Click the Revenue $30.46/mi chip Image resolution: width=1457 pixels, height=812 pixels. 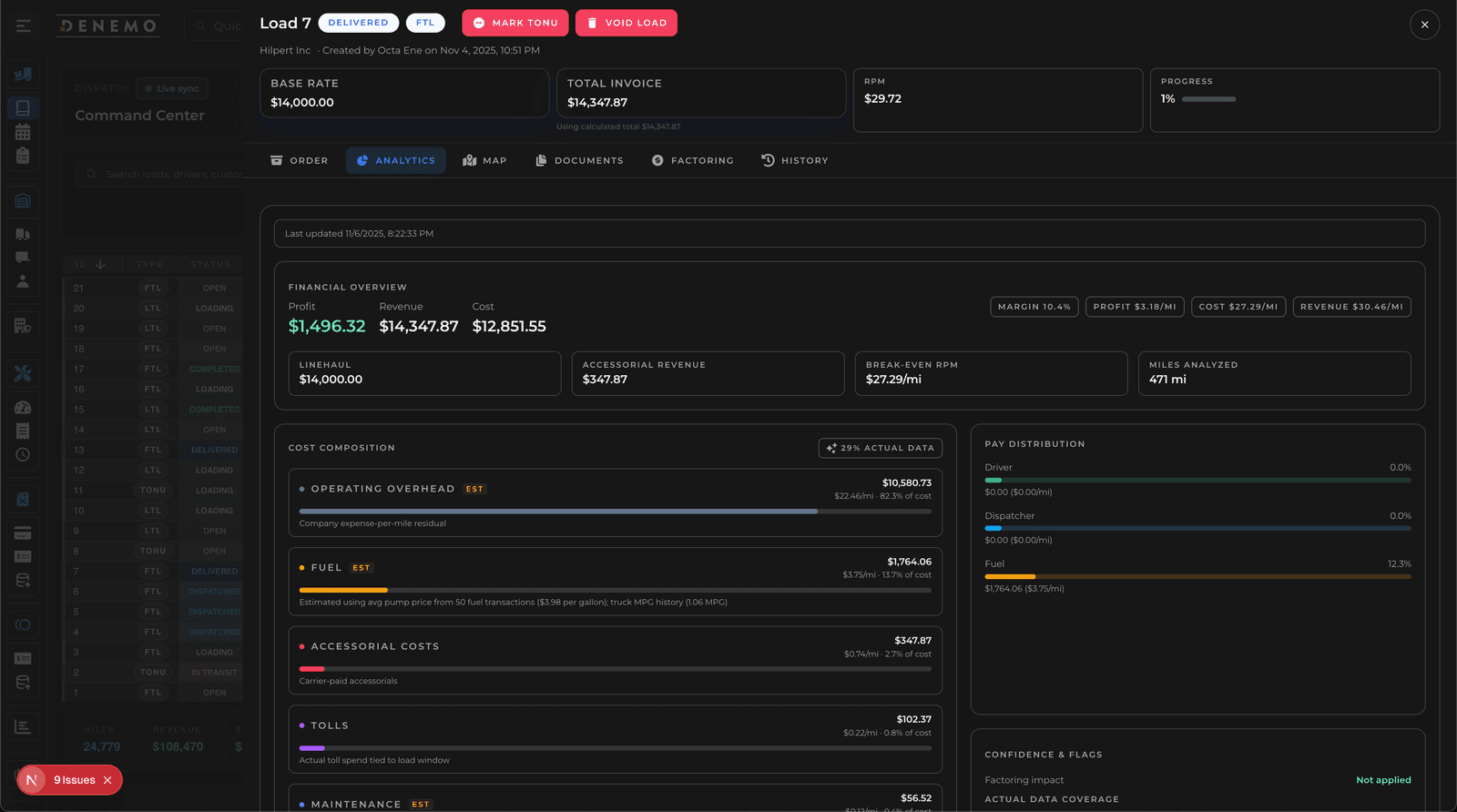1352,307
